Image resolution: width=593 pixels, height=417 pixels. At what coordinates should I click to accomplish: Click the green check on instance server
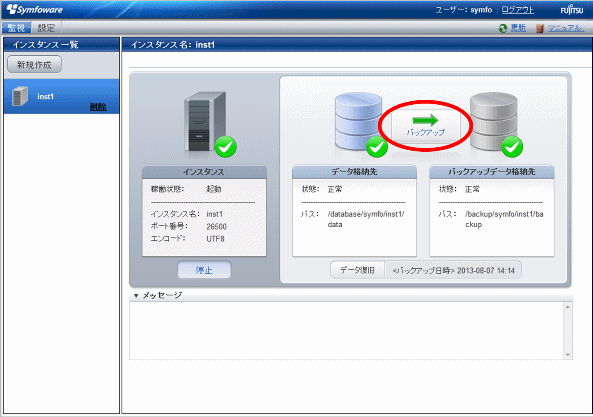tap(225, 147)
